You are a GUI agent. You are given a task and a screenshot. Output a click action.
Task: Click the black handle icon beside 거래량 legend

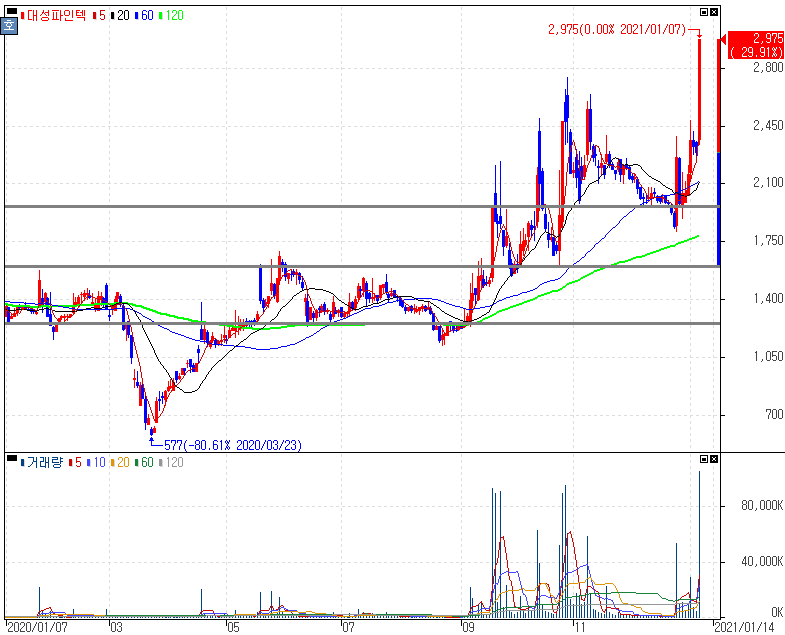click(11, 458)
